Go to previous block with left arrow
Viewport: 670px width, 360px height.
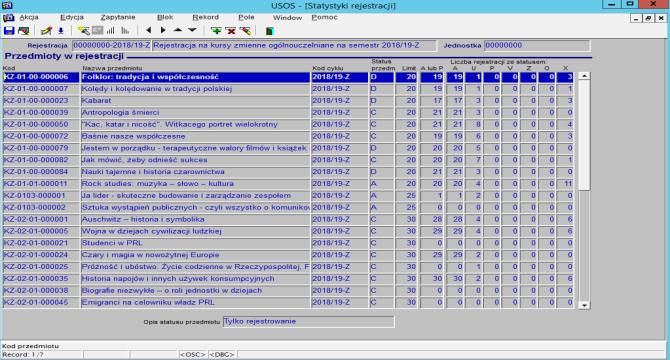click(149, 30)
